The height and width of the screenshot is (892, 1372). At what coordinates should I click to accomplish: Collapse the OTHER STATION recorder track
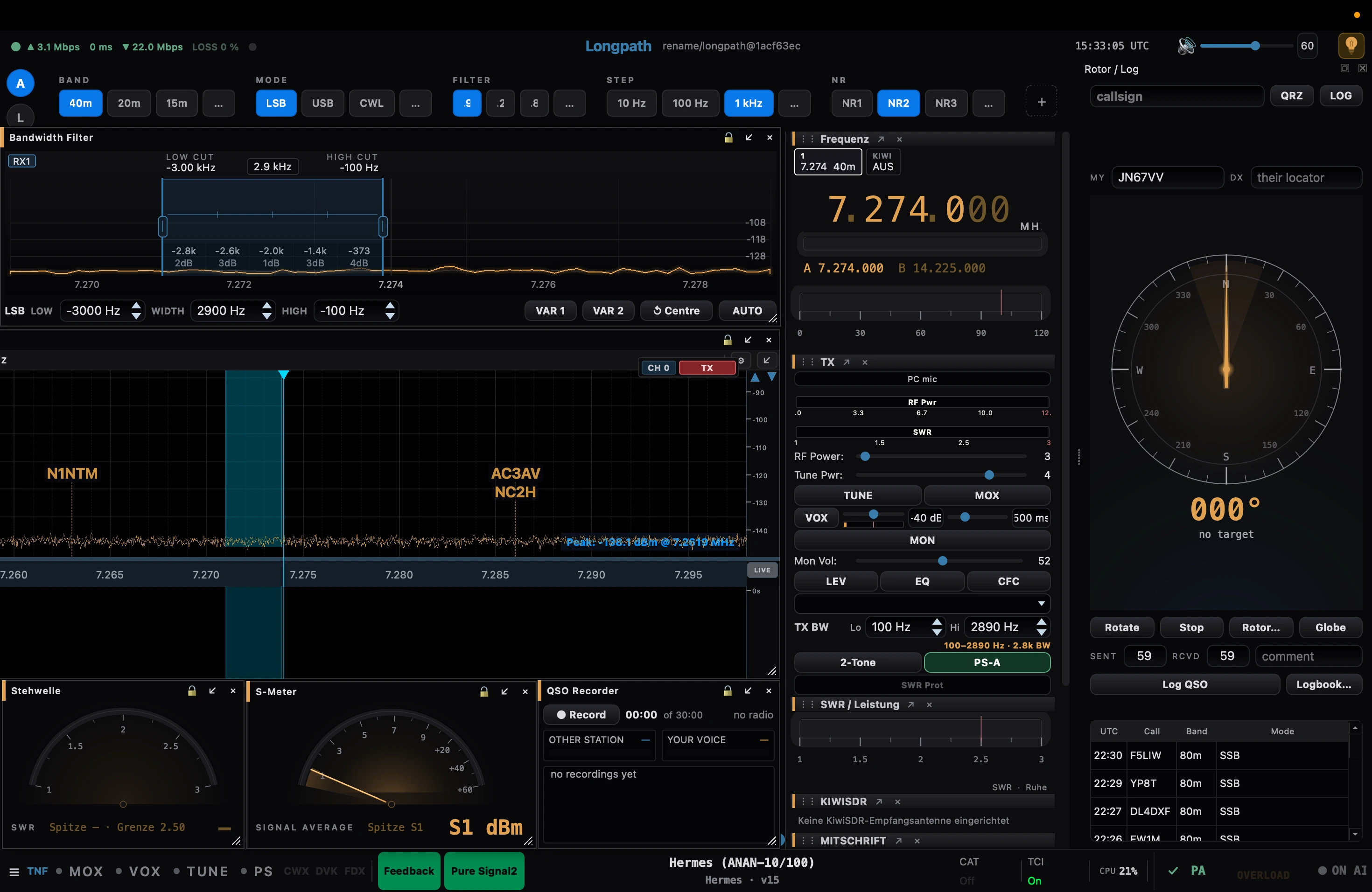pyautogui.click(x=645, y=740)
